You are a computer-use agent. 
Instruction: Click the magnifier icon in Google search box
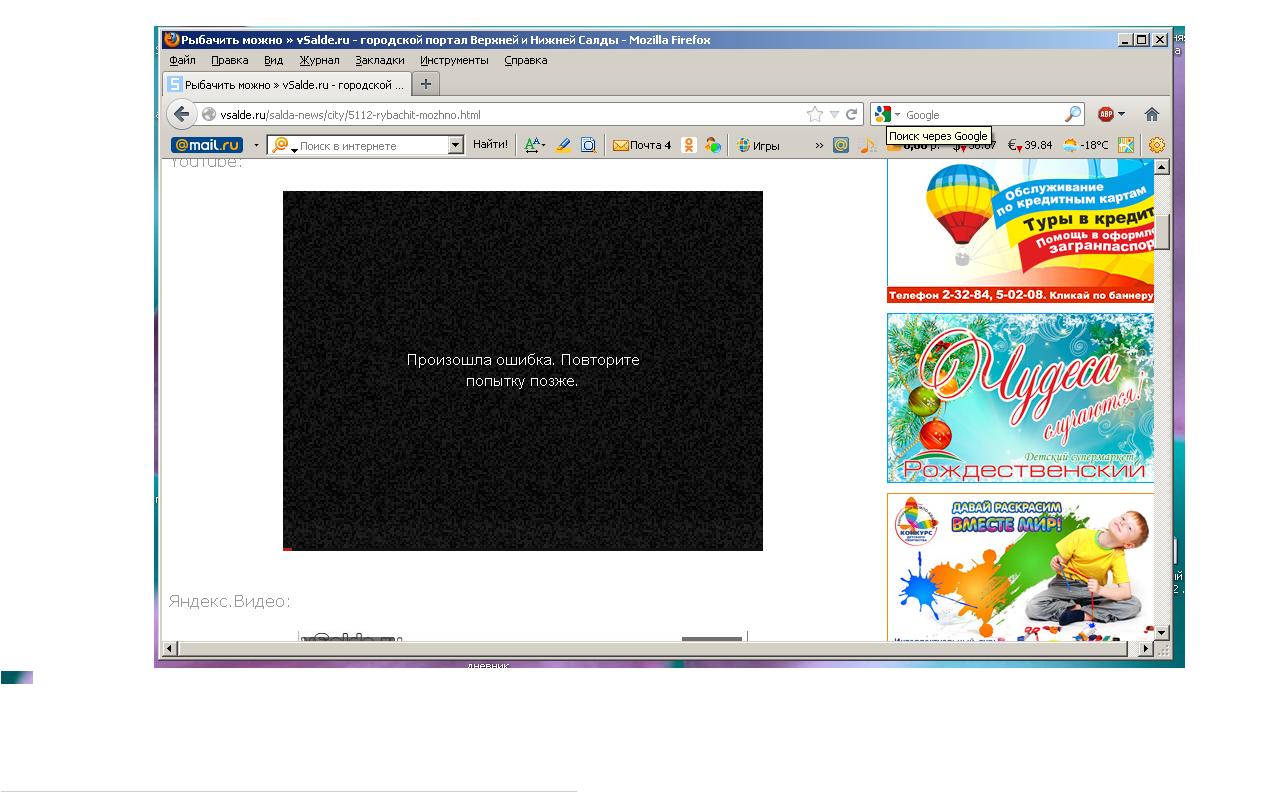[x=1072, y=114]
